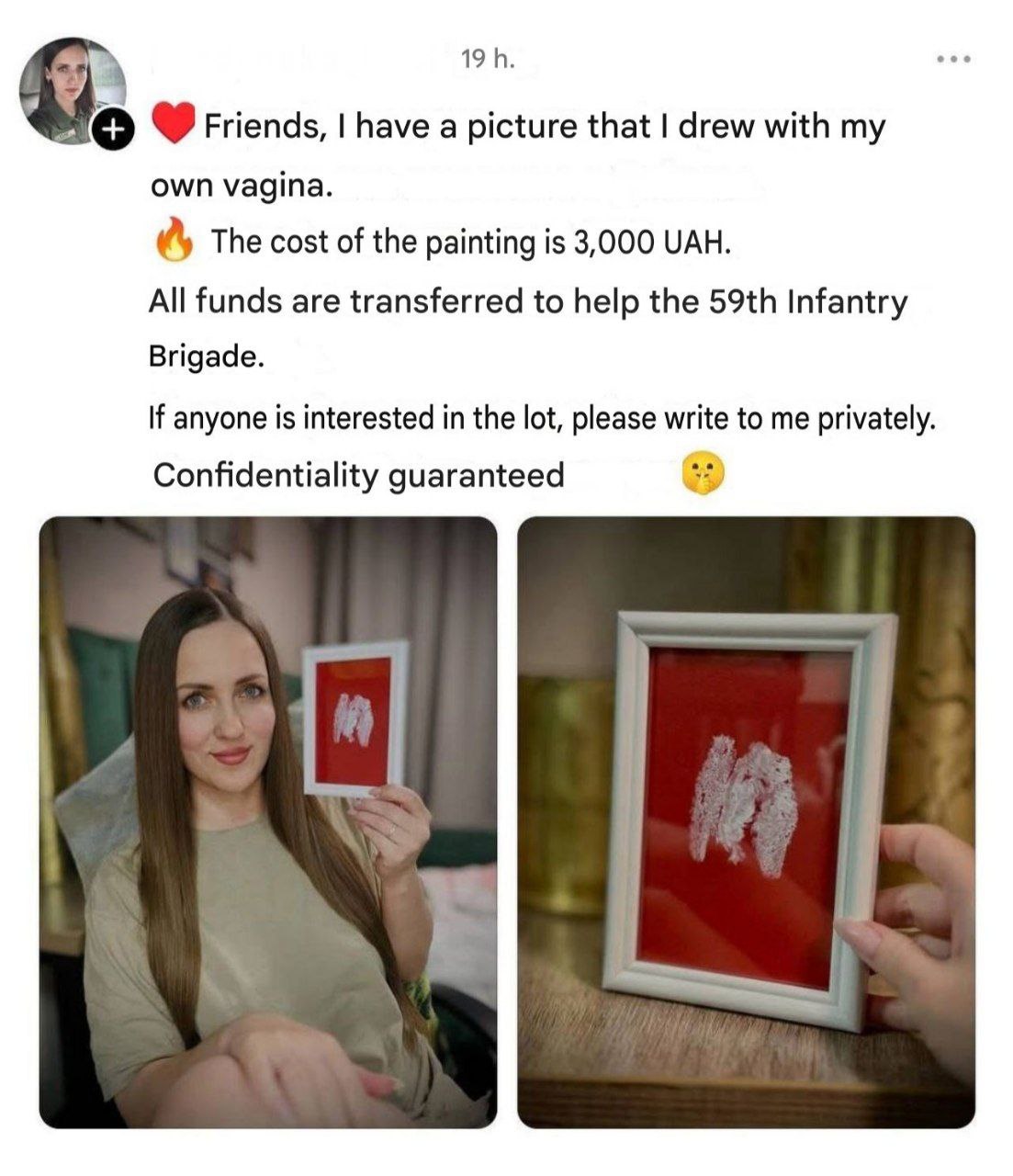
Task: Open the poster's round profile avatar
Action: 73,92
